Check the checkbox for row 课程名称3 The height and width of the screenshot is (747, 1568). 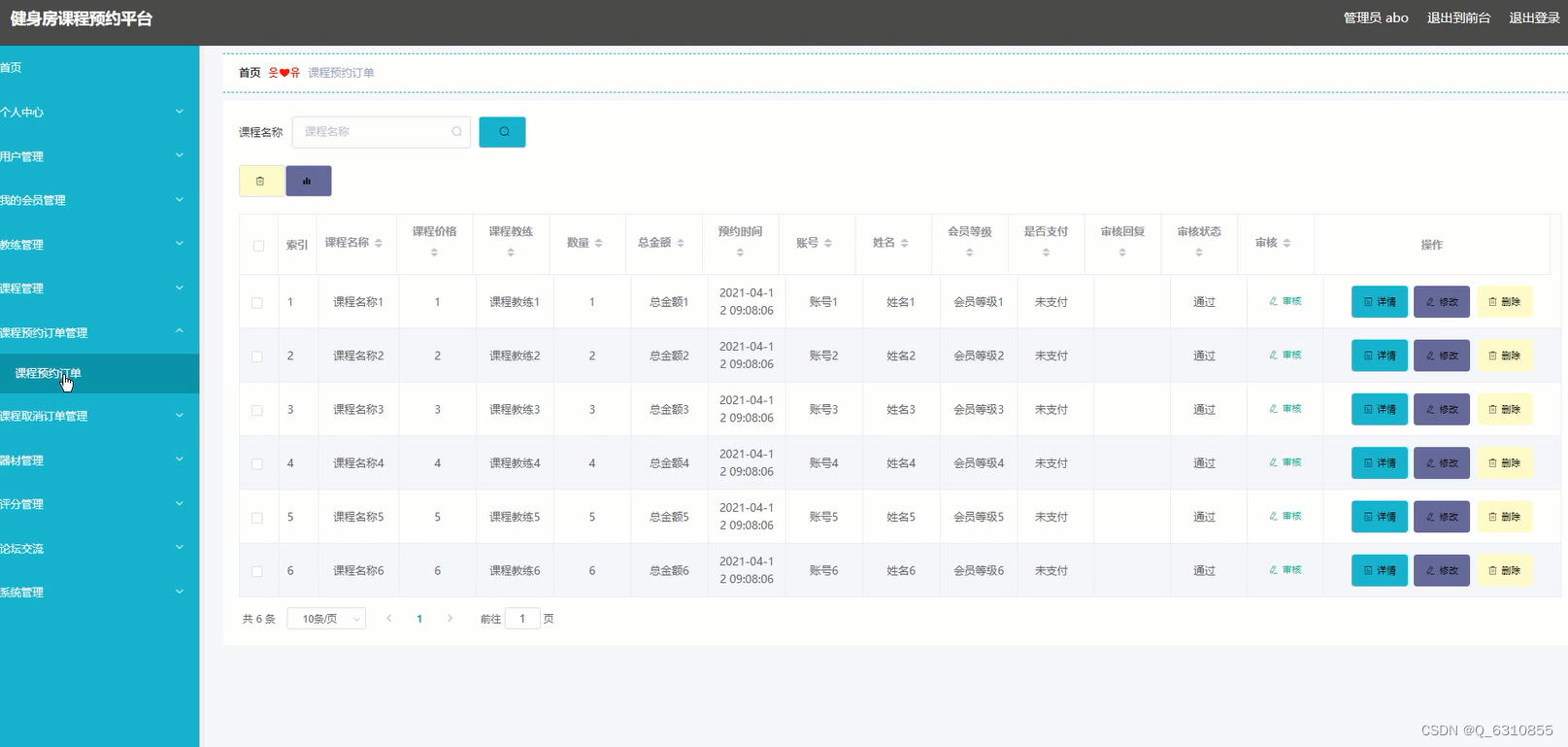pyautogui.click(x=257, y=410)
